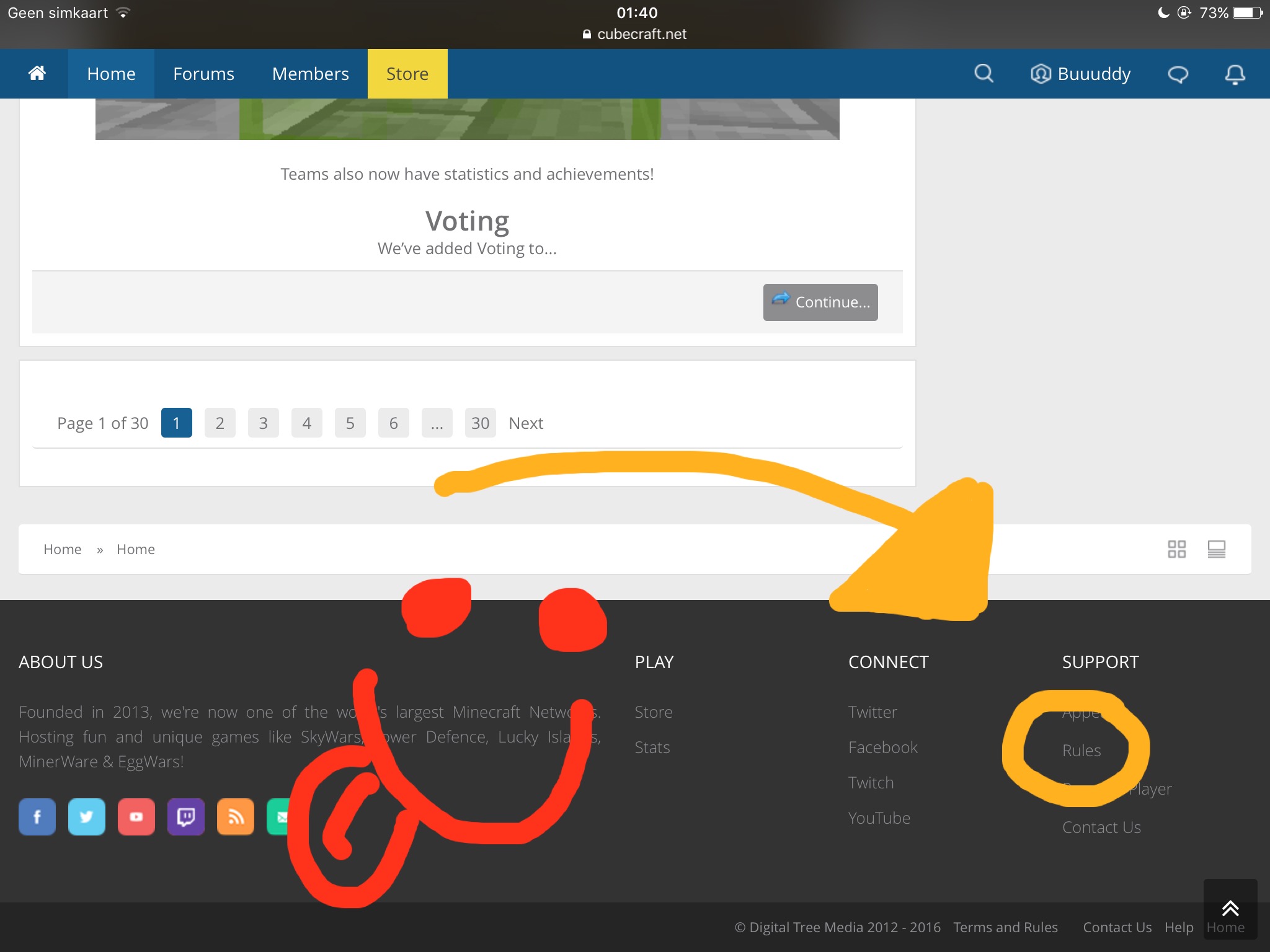This screenshot has height=952, width=1270.
Task: Tap the Wi-Fi status icon
Action: 123,13
